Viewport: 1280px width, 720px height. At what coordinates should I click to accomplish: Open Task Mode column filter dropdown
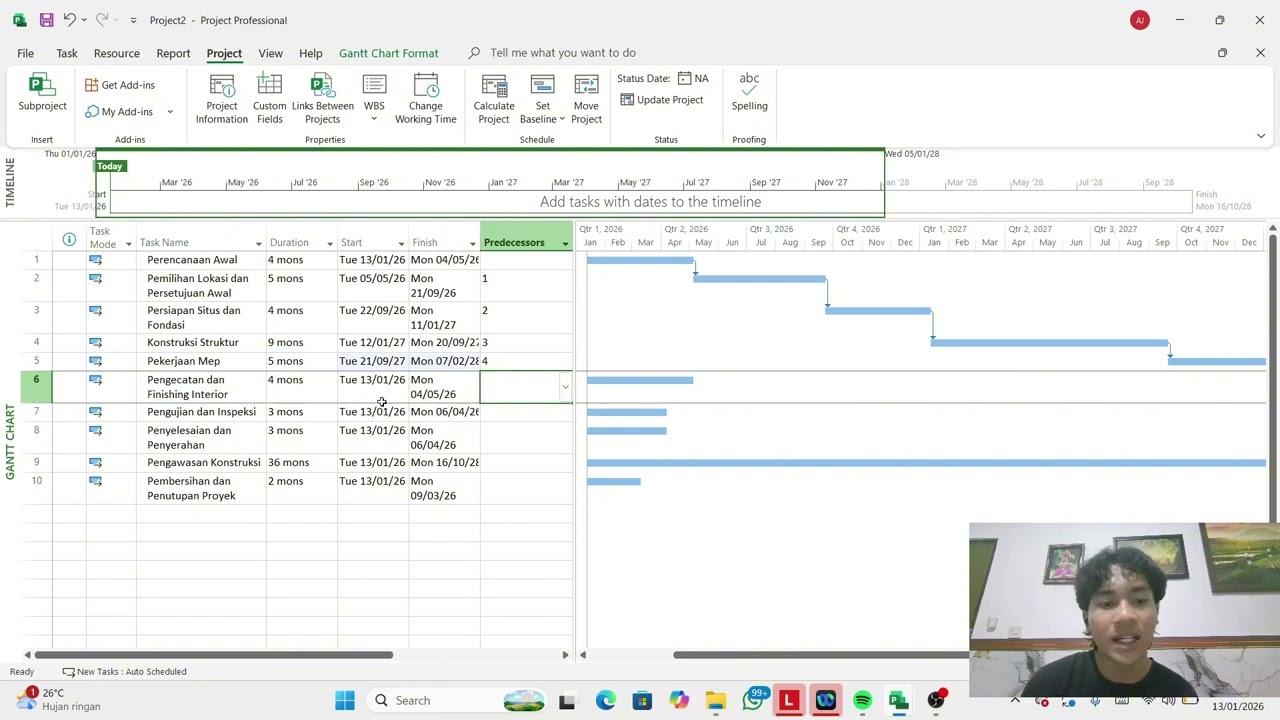coord(128,244)
